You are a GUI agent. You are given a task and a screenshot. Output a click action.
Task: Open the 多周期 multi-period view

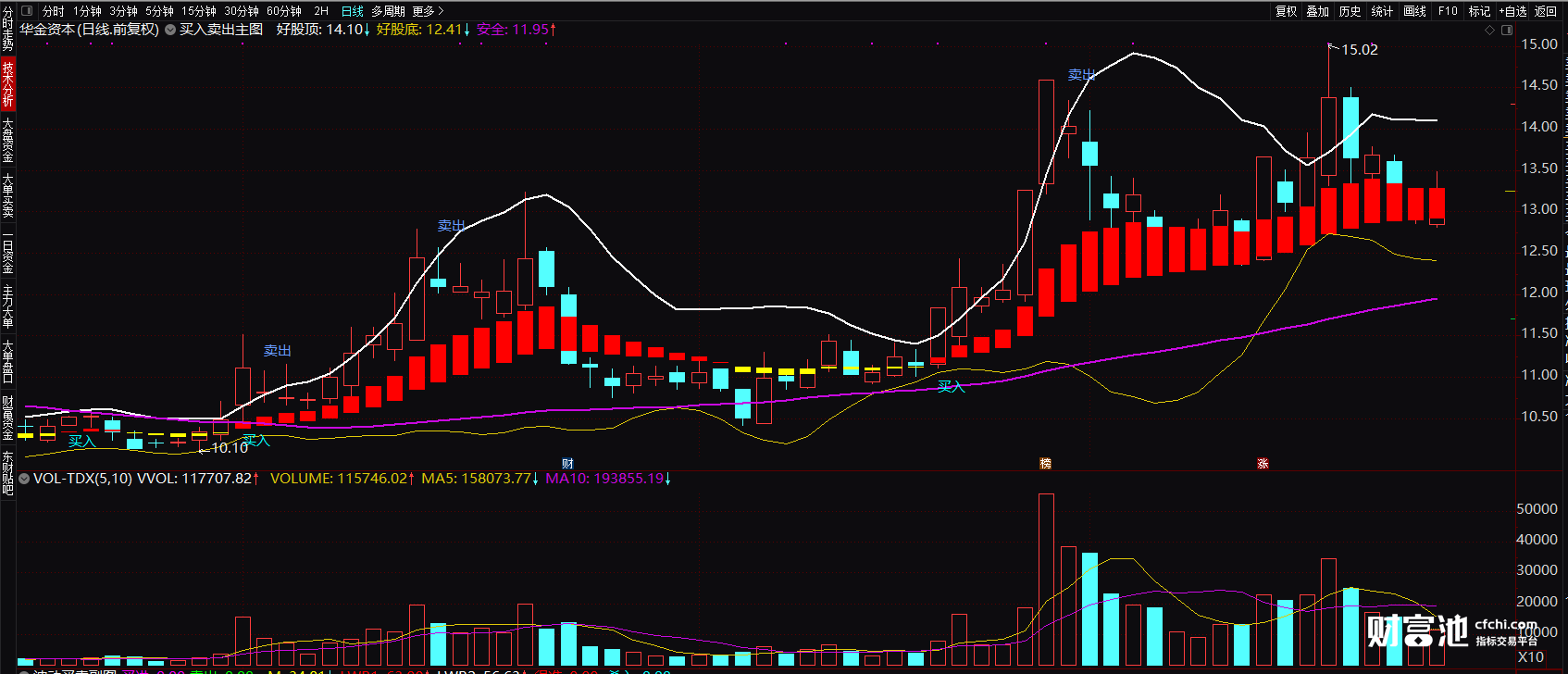388,11
